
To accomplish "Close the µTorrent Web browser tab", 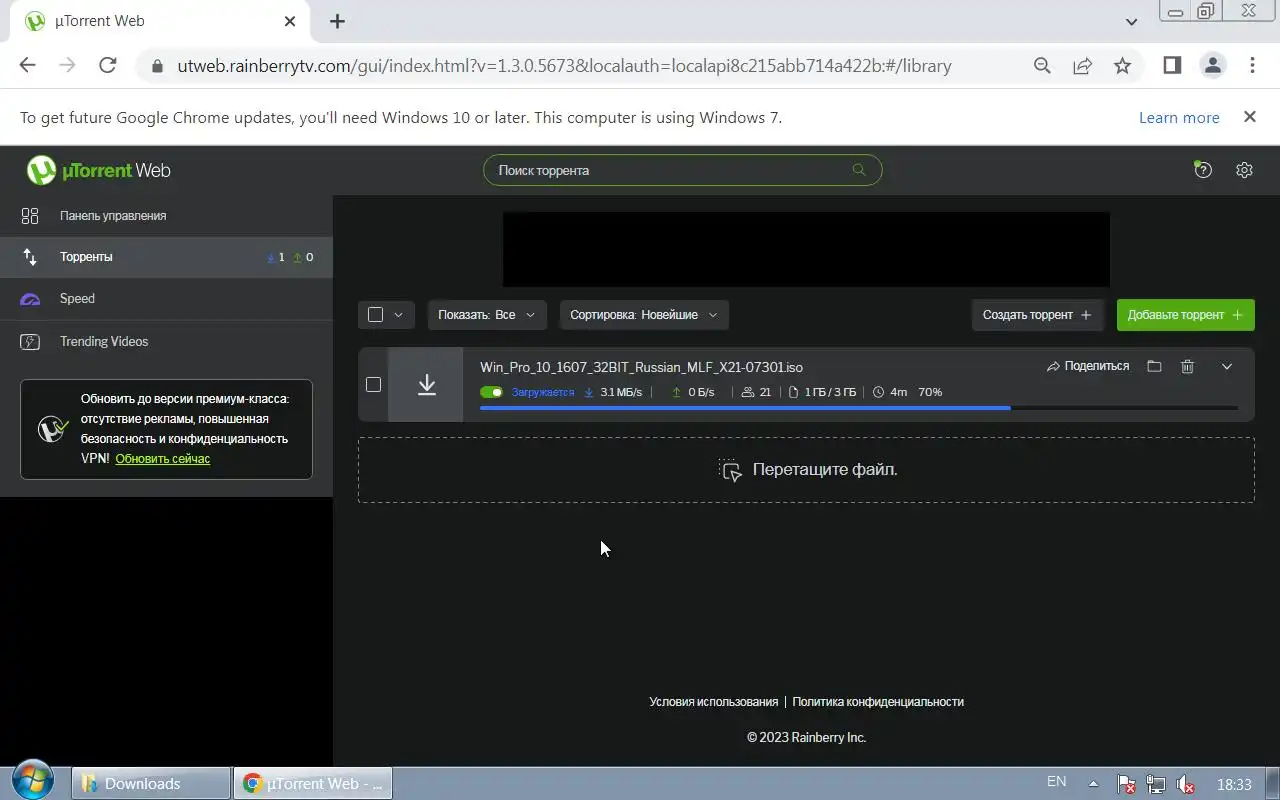I will point(291,21).
